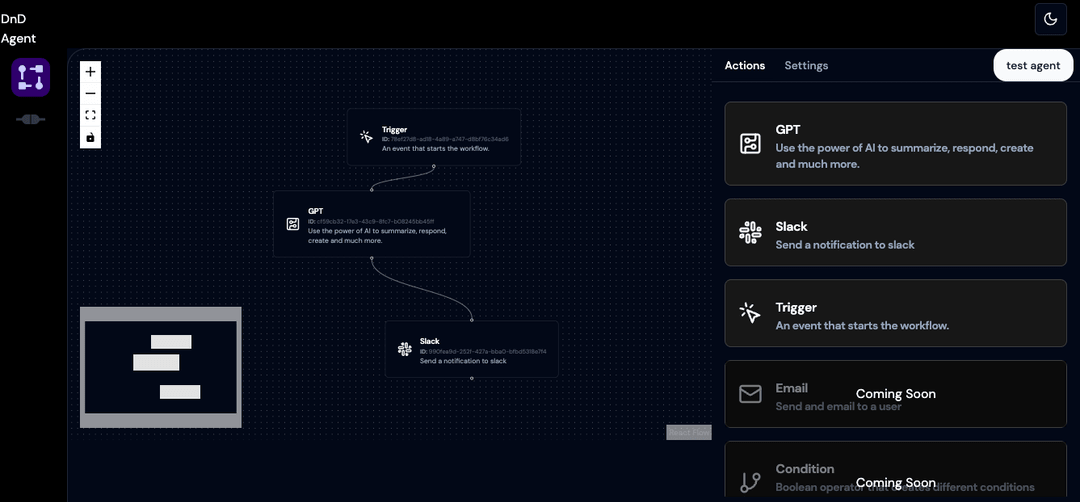This screenshot has width=1080, height=502.
Task: Click the Slack node bottom connector handle
Action: (472, 378)
